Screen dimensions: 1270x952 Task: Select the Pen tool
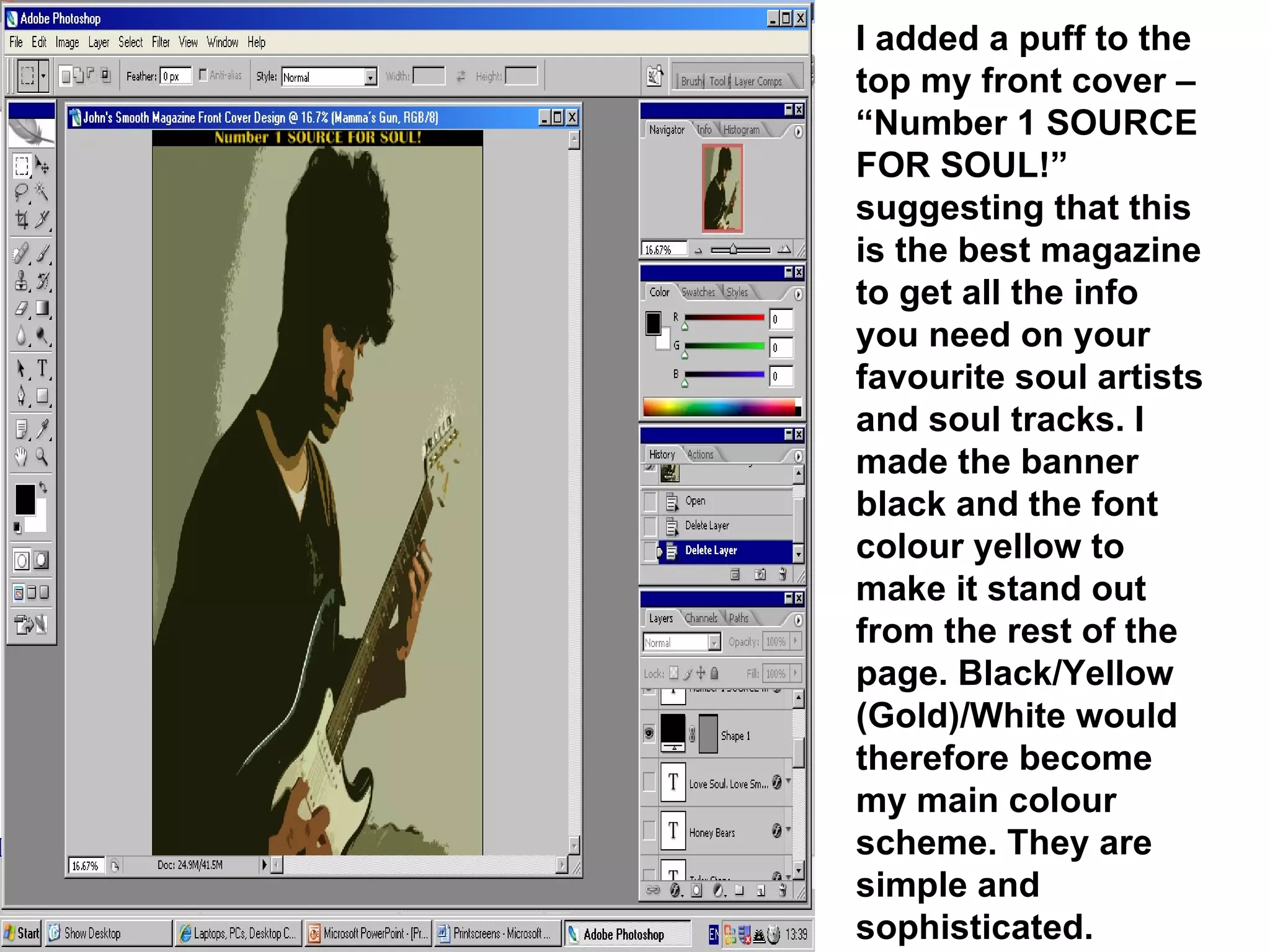(22, 395)
